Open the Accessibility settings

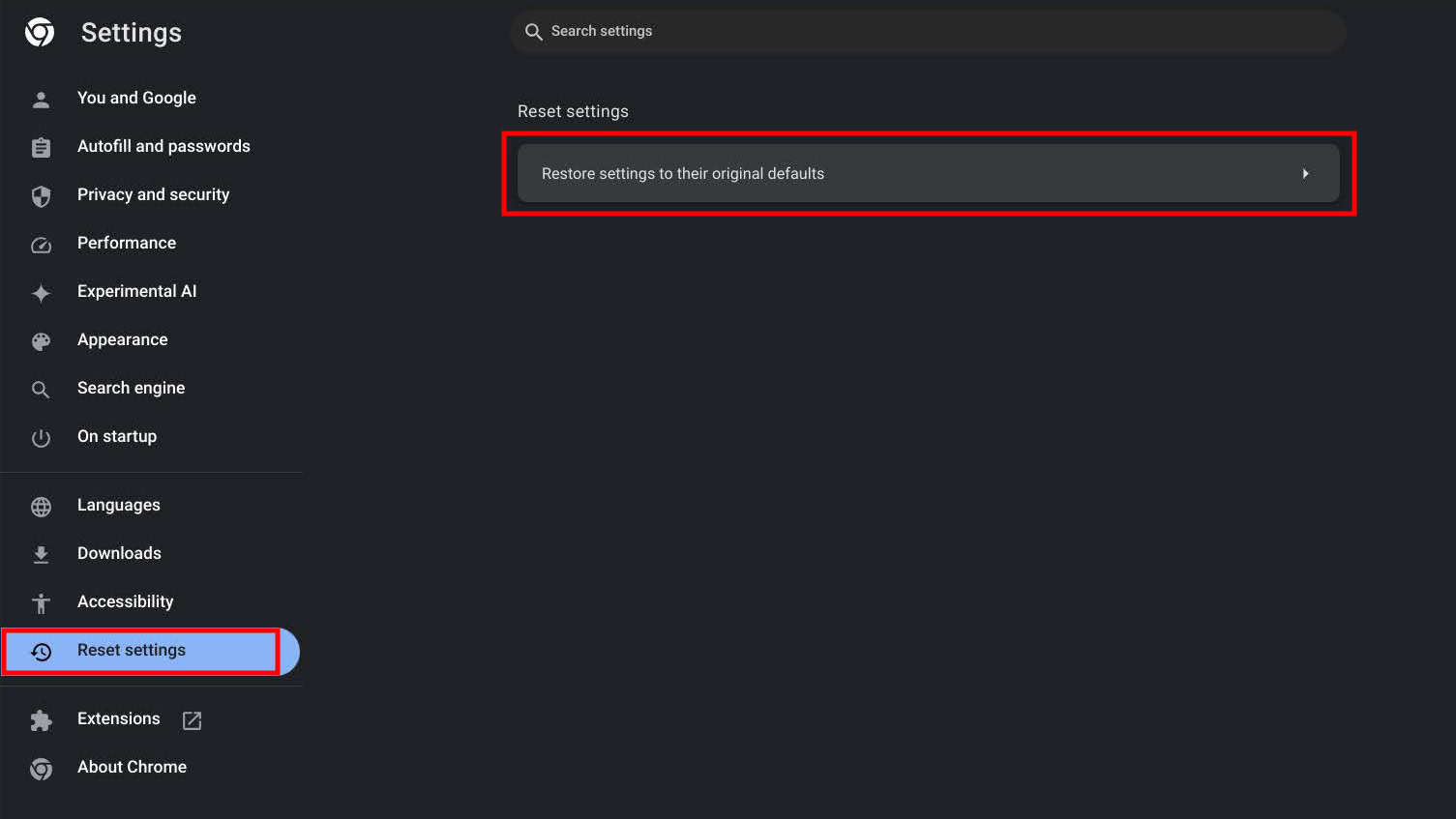(125, 601)
